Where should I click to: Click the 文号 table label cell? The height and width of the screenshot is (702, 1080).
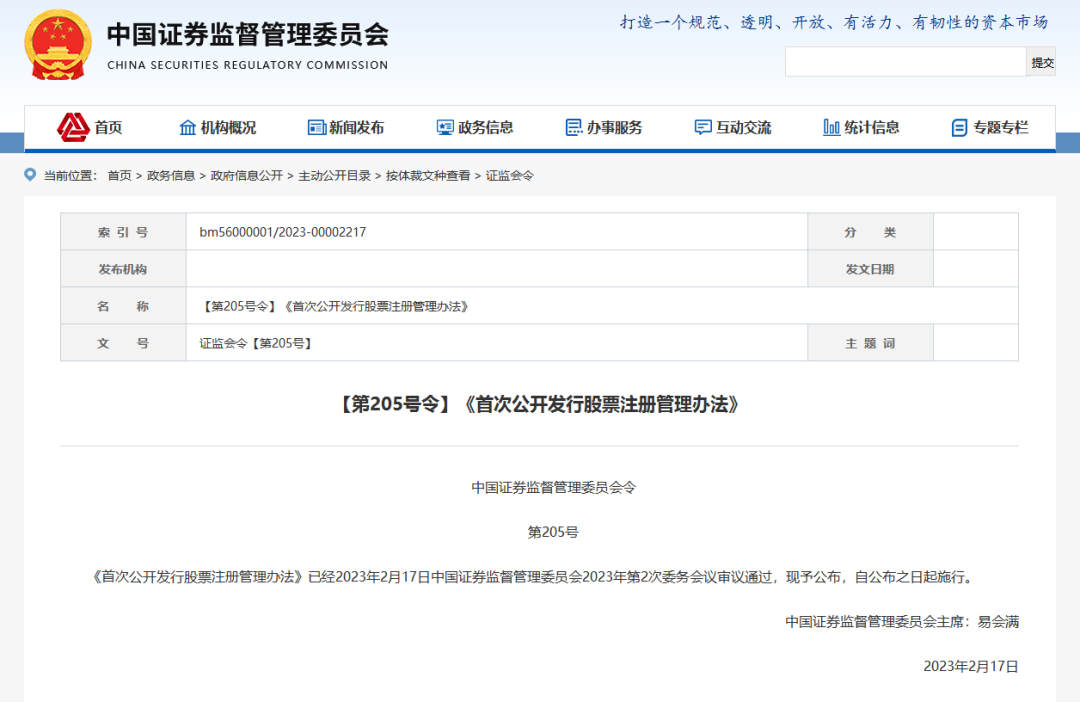[123, 343]
